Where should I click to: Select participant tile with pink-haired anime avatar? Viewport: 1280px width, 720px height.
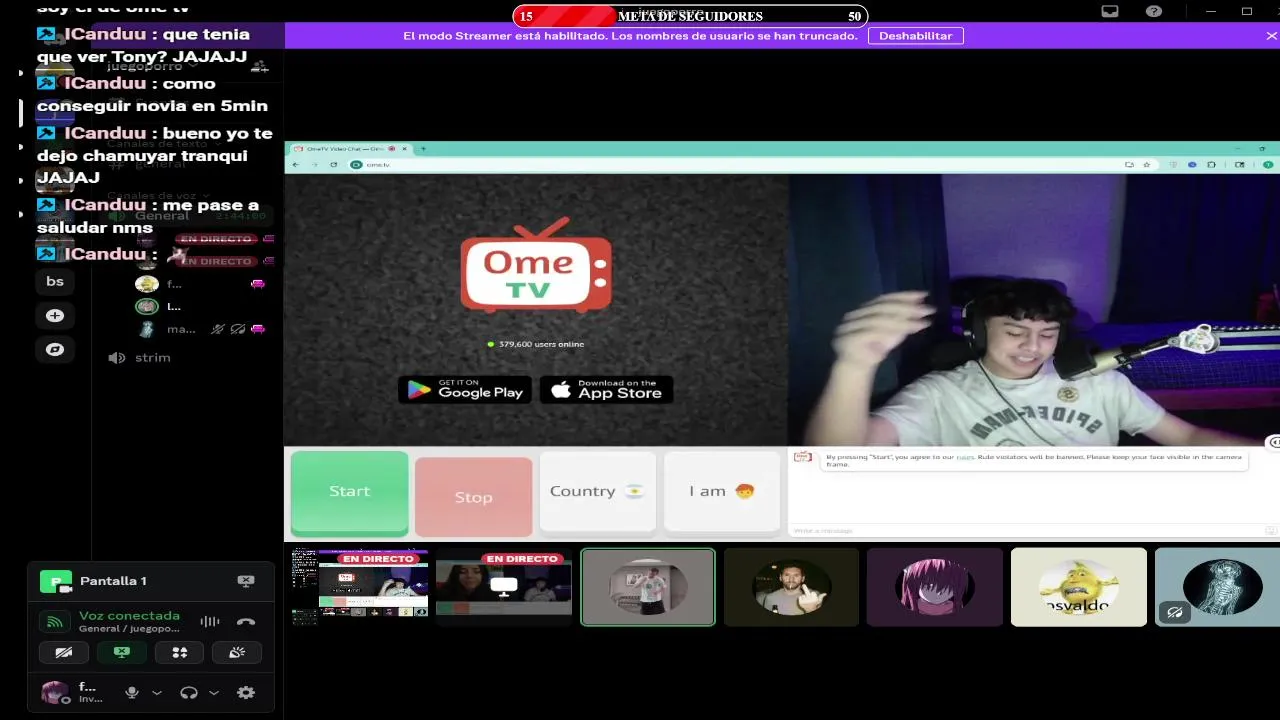coord(935,587)
